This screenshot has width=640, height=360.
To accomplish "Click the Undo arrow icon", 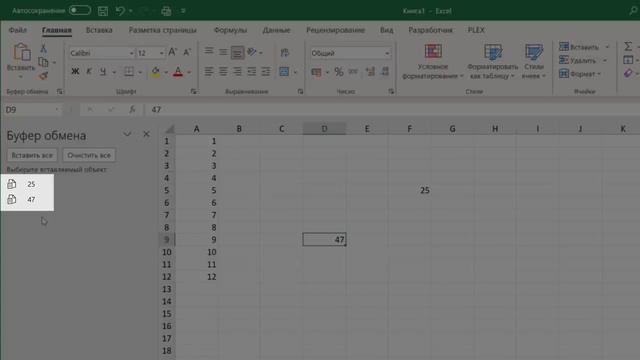I will (x=120, y=11).
